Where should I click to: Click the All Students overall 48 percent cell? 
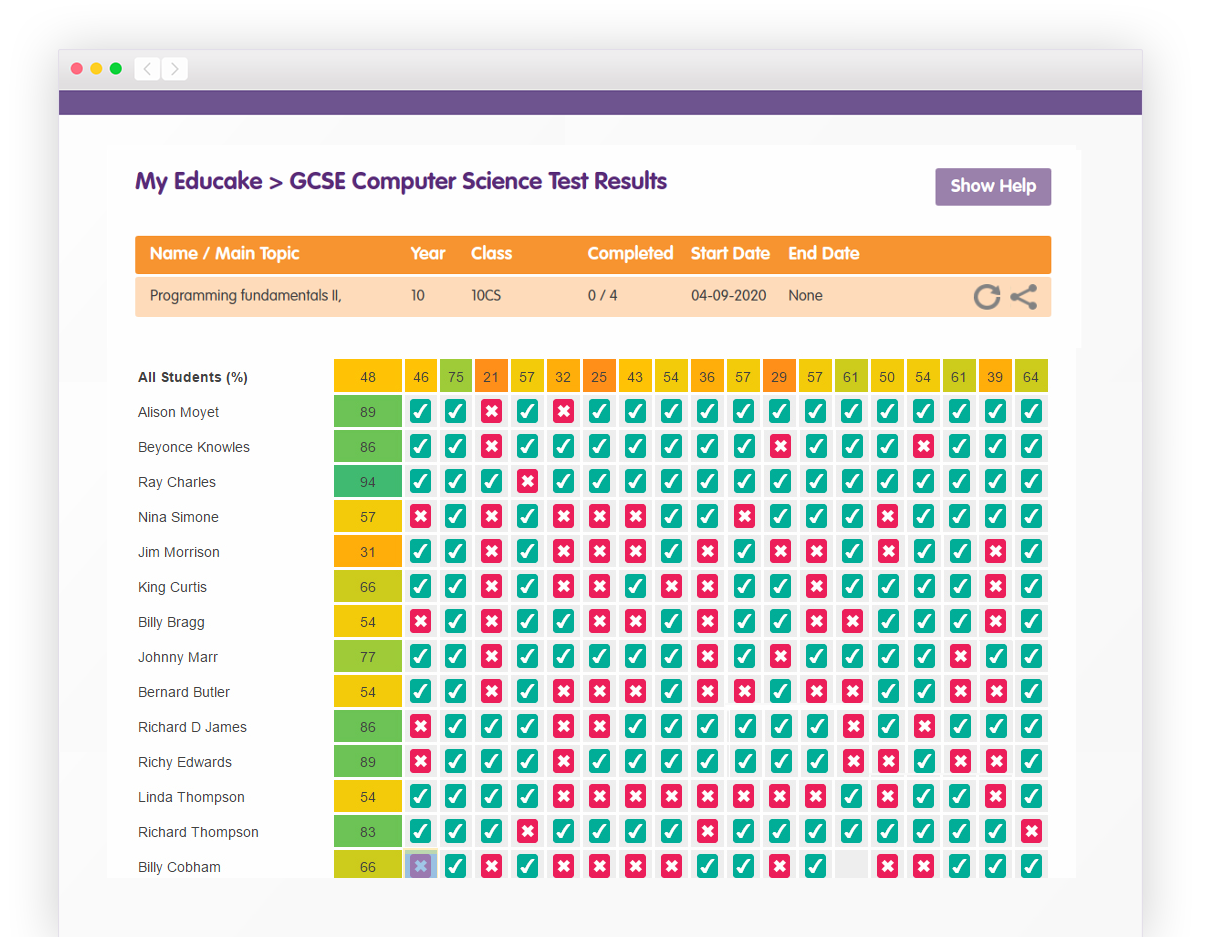pyautogui.click(x=368, y=376)
